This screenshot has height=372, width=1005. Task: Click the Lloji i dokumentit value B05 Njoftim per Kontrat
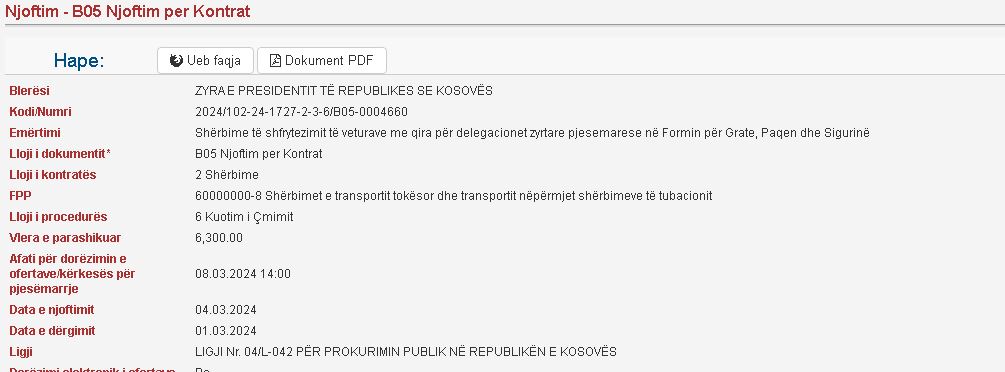tap(258, 154)
